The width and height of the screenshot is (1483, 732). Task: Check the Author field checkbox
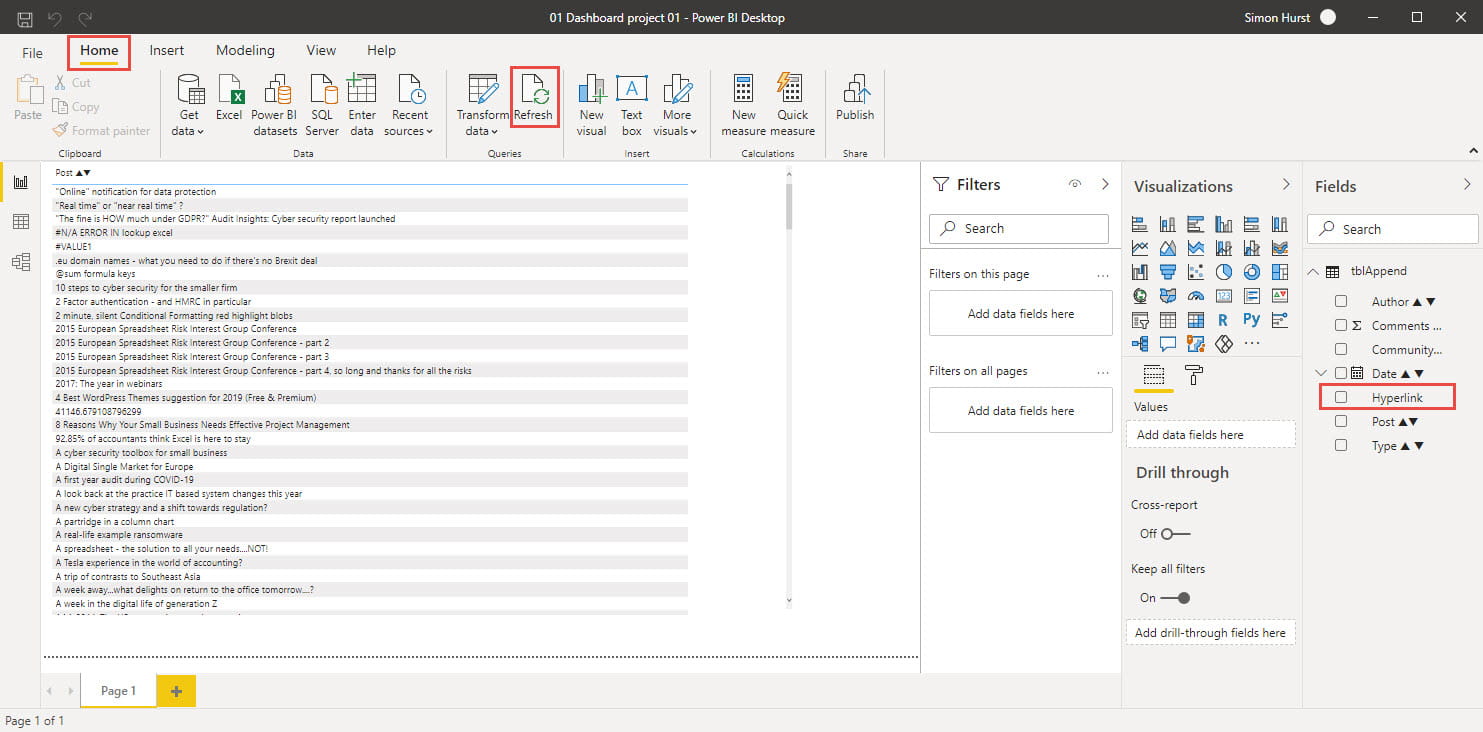click(1341, 301)
